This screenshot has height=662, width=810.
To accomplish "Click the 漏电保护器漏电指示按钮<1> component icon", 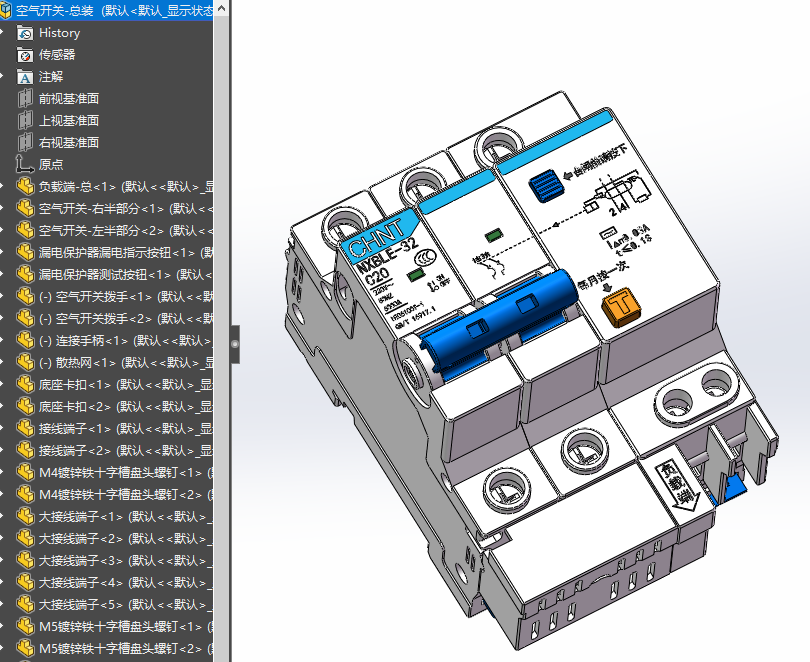I will [x=25, y=253].
